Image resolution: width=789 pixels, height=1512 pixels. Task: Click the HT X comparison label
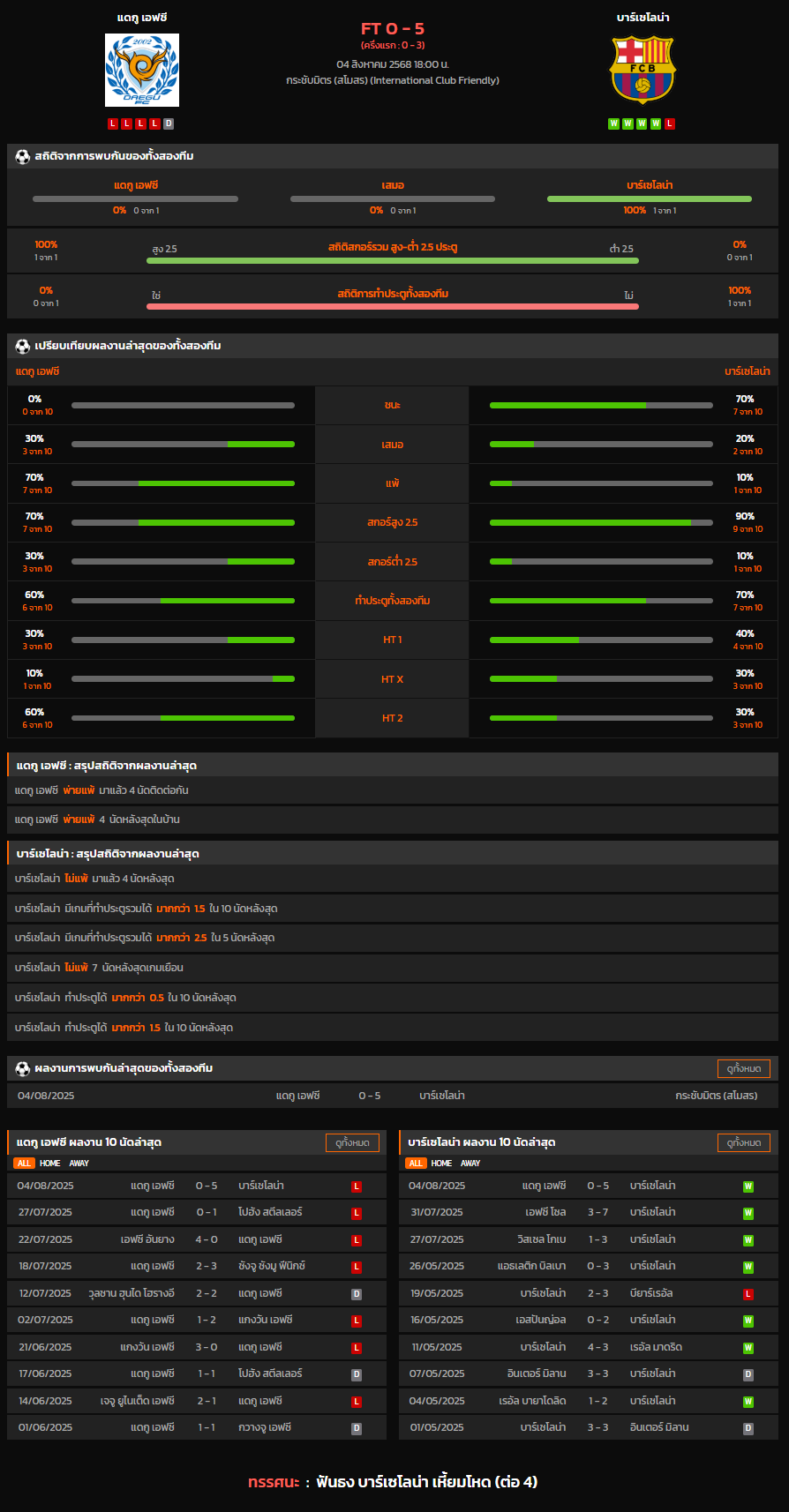pos(393,679)
